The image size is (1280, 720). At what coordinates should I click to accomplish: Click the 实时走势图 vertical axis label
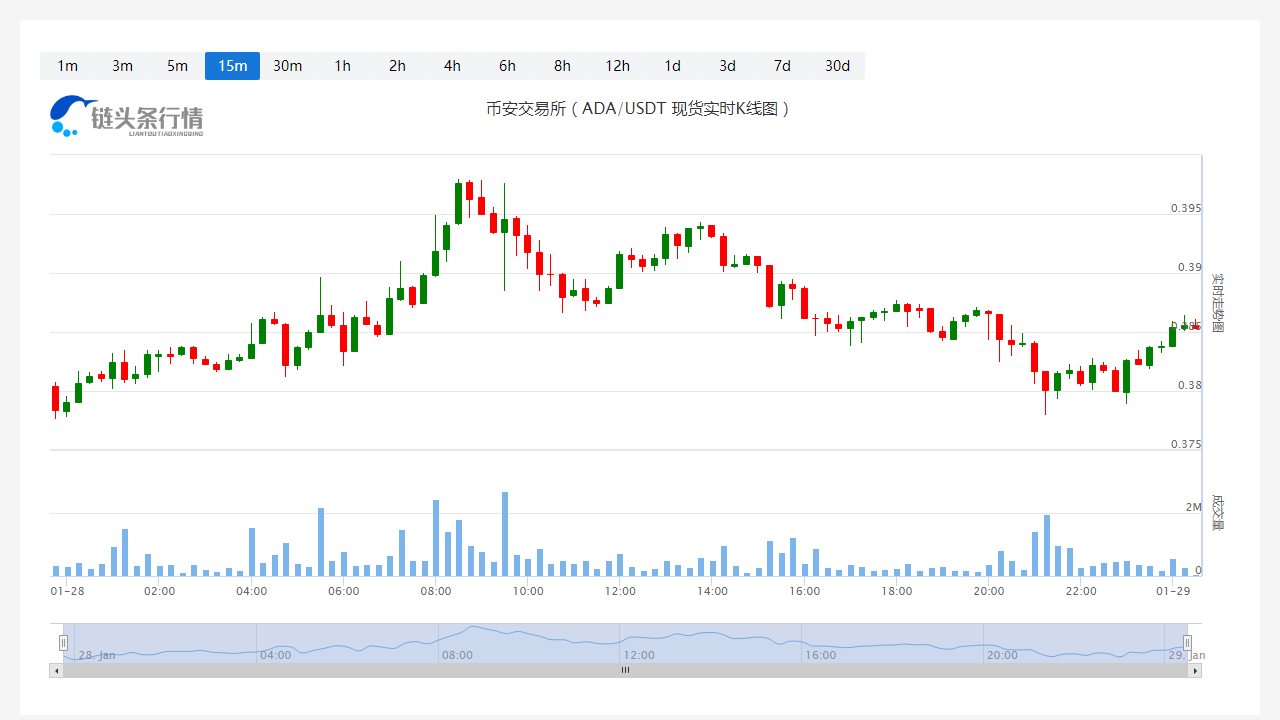[x=1217, y=303]
